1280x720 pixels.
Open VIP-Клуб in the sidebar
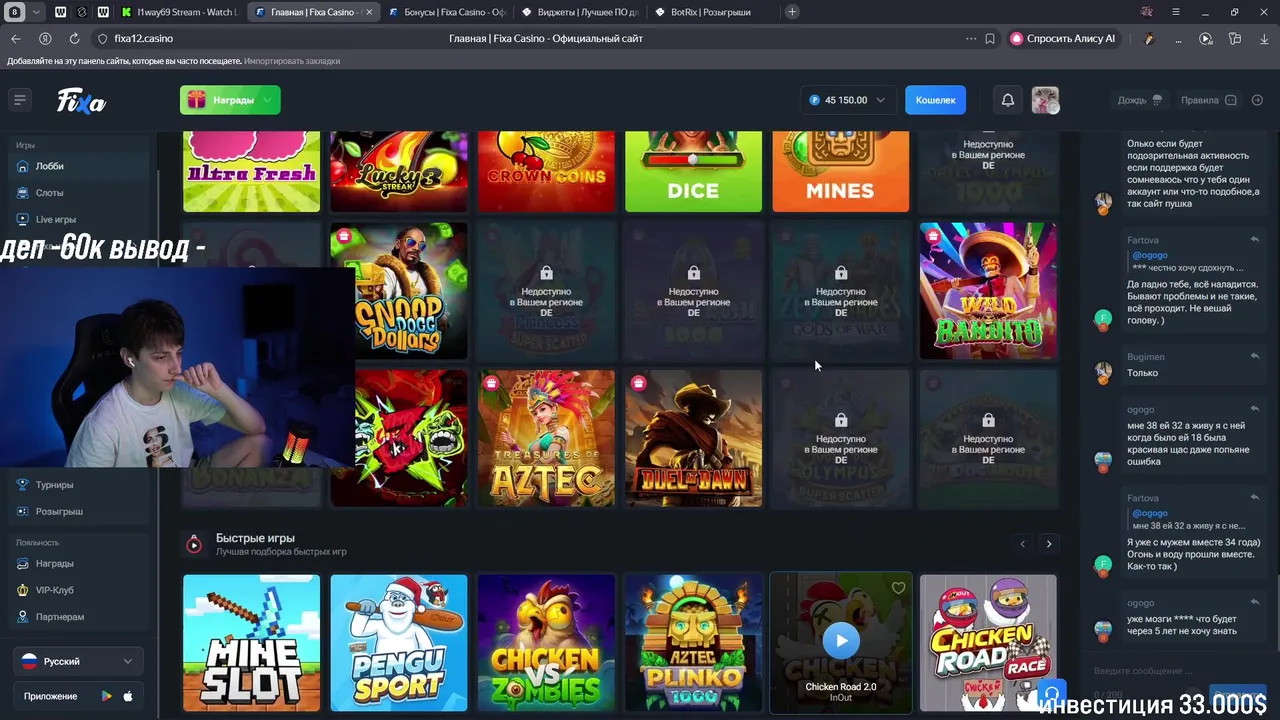click(x=80, y=590)
